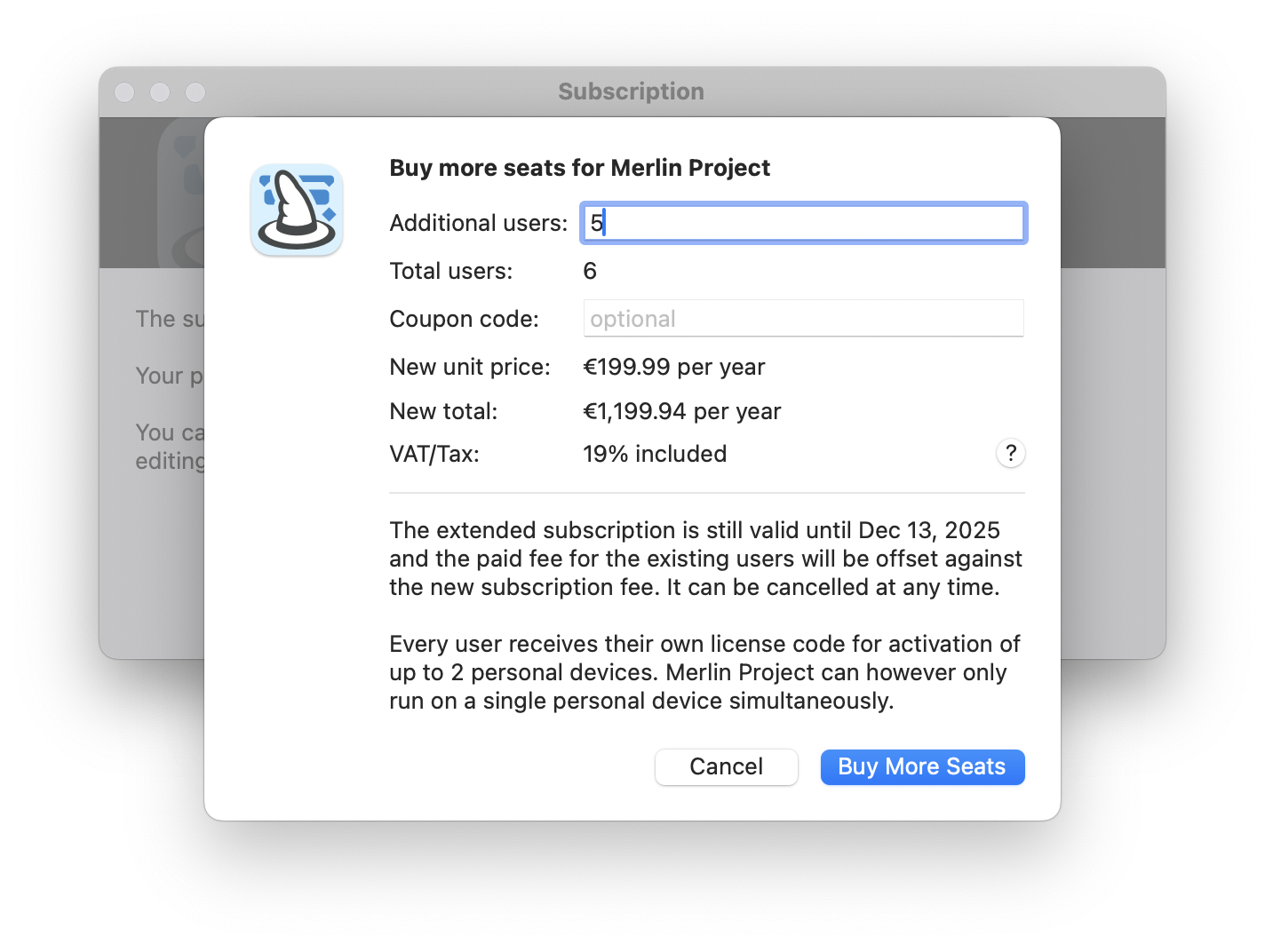Click the Dec 13, 2025 expiry text
The height and width of the screenshot is (952, 1265).
click(927, 529)
